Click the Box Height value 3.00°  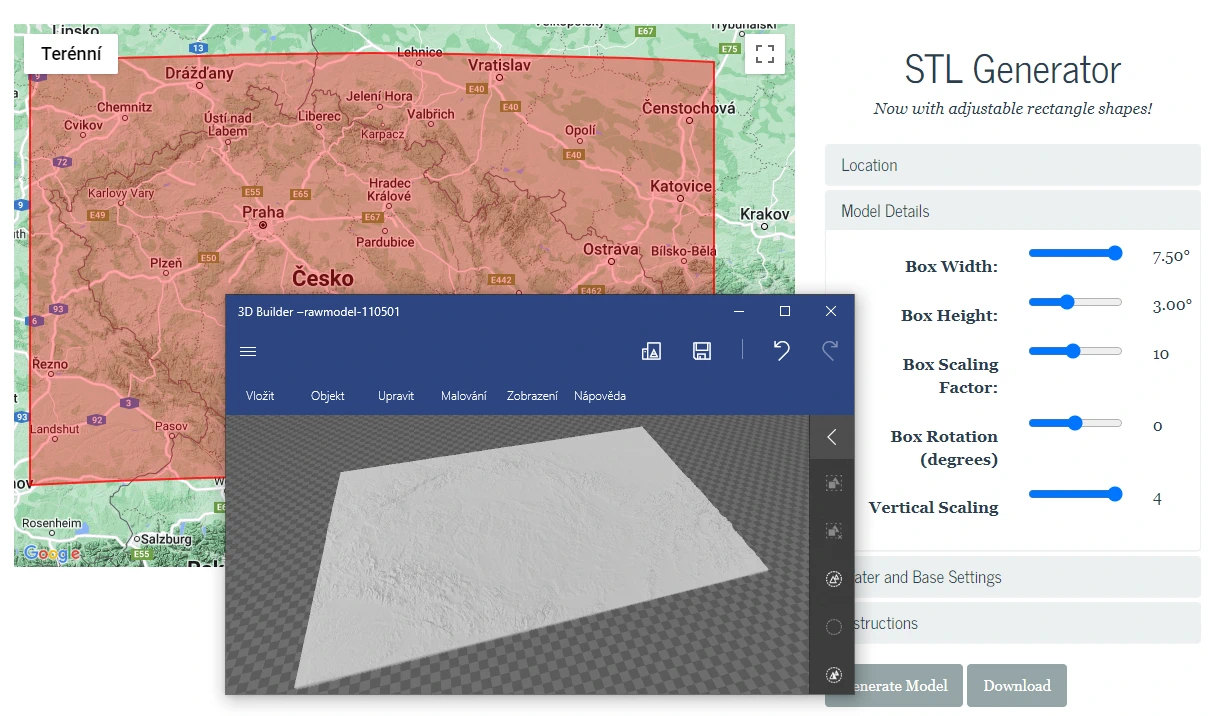click(1172, 306)
